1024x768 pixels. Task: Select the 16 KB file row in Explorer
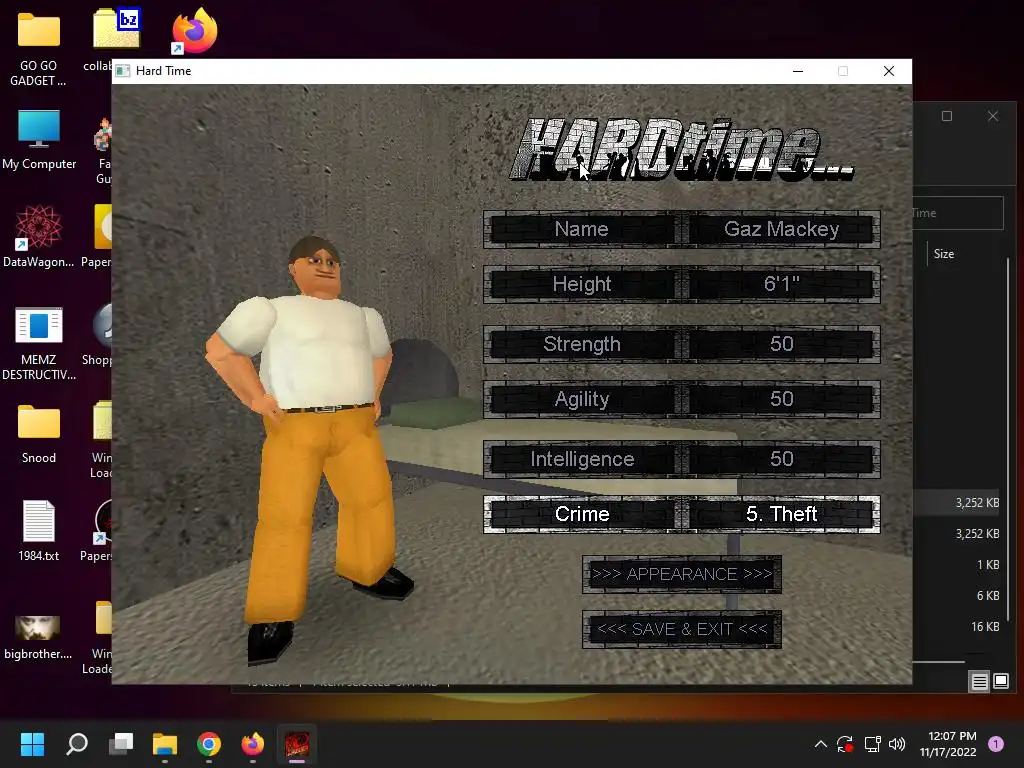click(958, 626)
